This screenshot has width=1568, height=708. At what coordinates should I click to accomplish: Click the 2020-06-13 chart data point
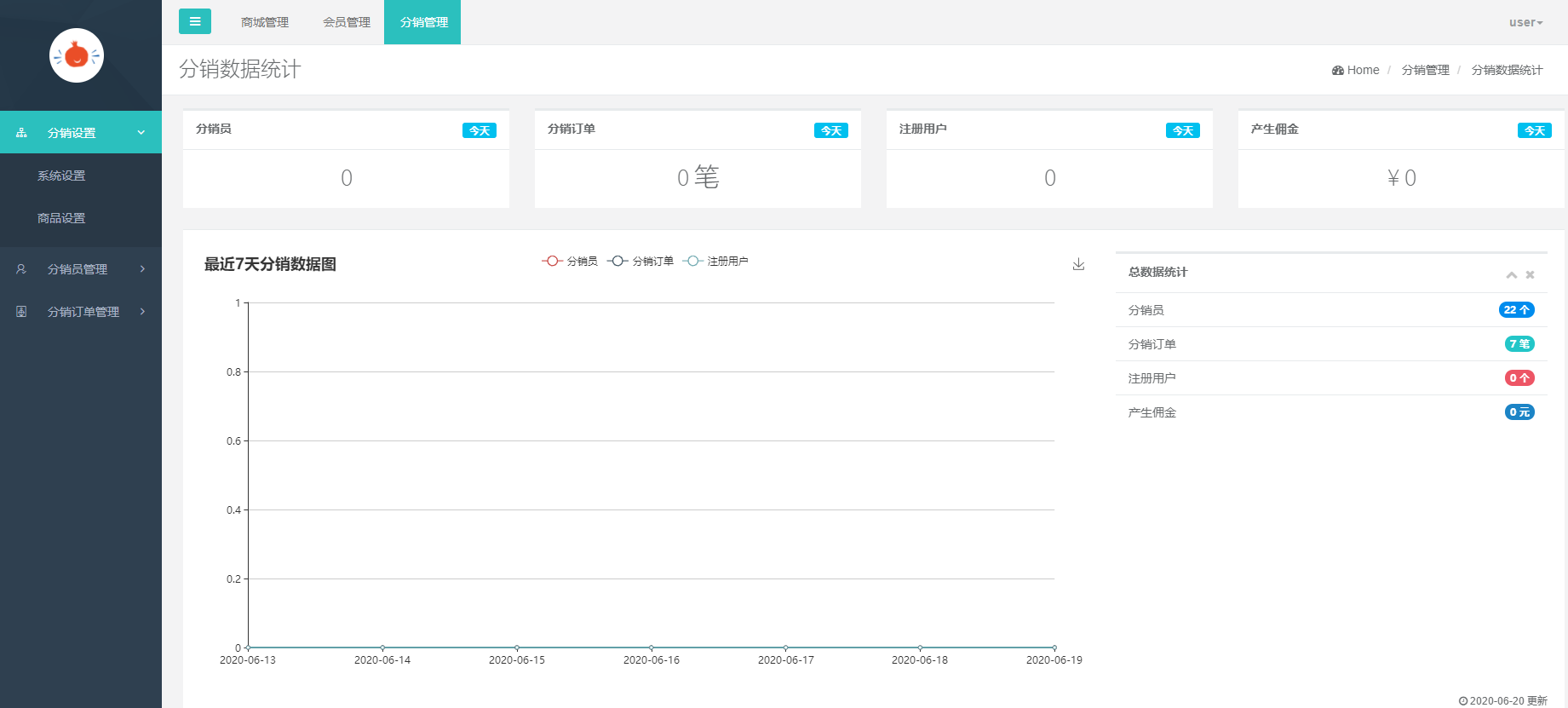[248, 648]
